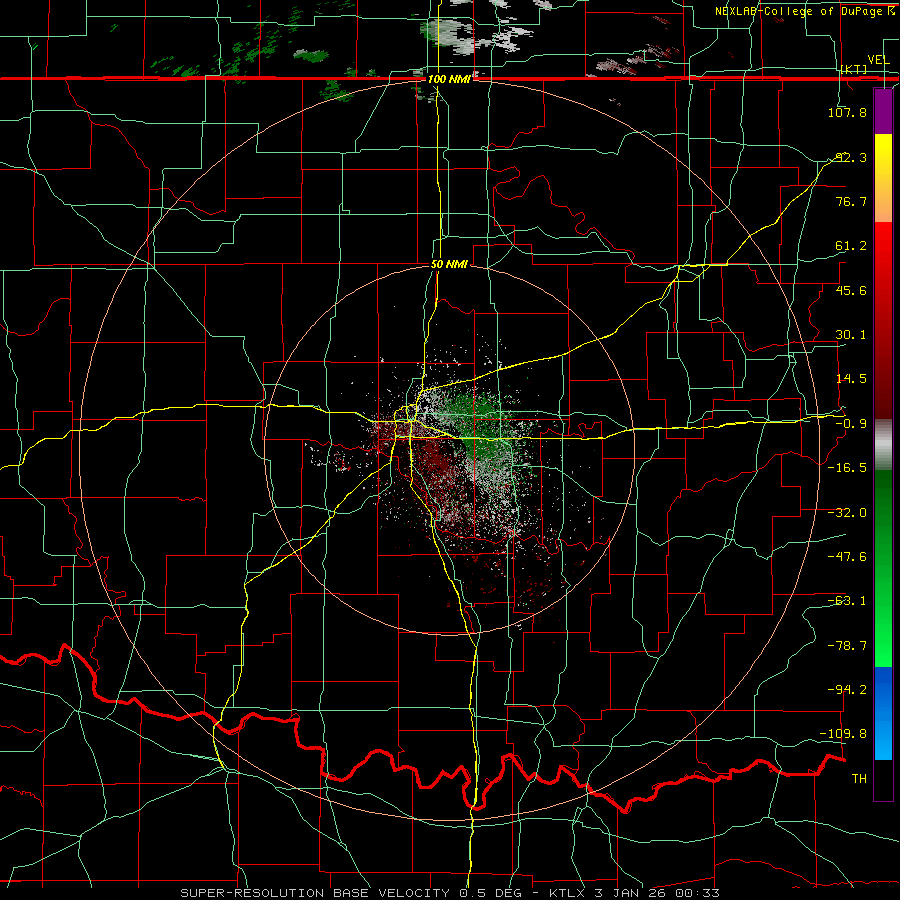Click the -63.1 scale value
This screenshot has width=900, height=900.
pyautogui.click(x=847, y=601)
